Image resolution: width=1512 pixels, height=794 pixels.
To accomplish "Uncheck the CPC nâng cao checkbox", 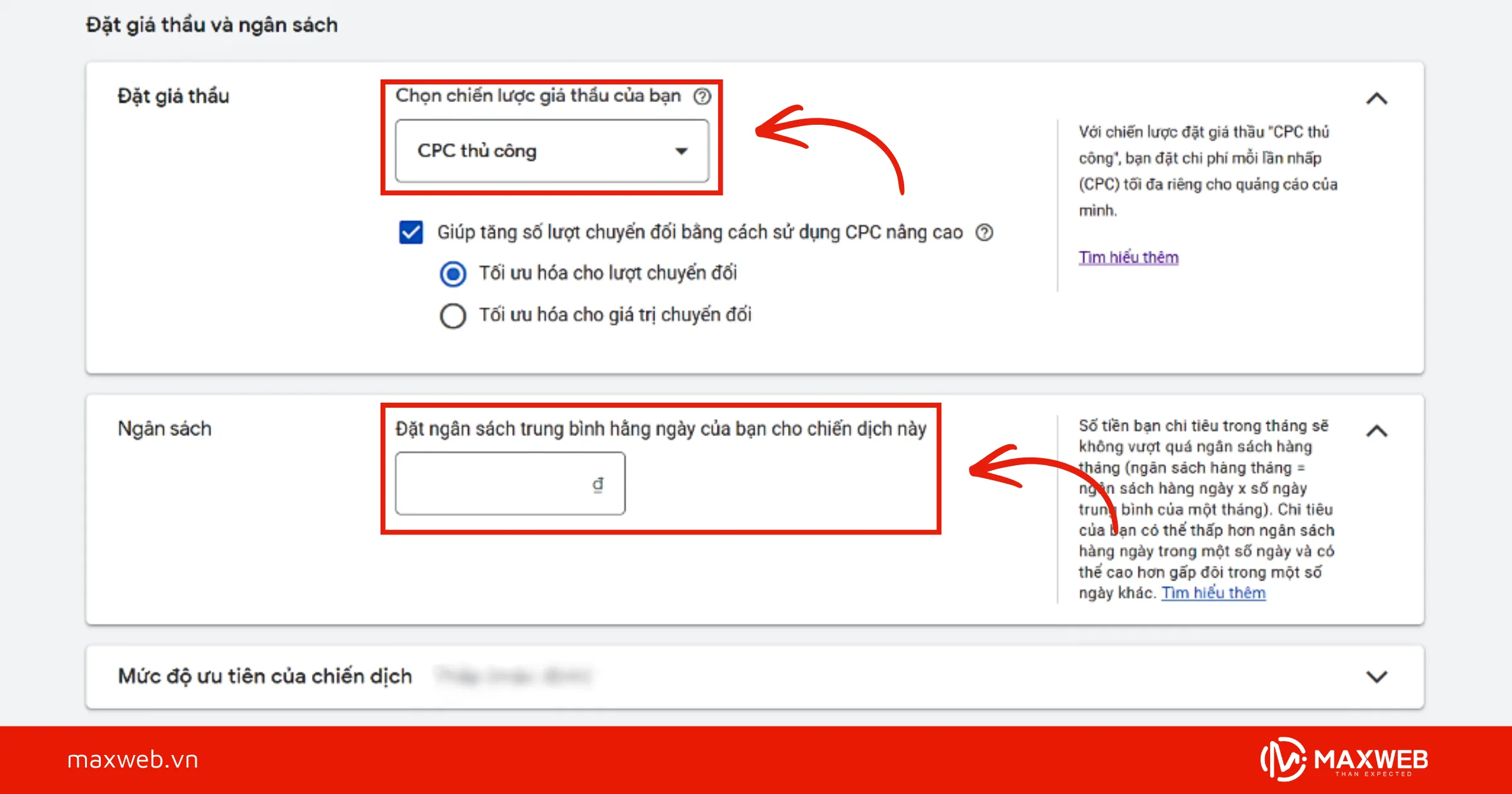I will (x=411, y=232).
